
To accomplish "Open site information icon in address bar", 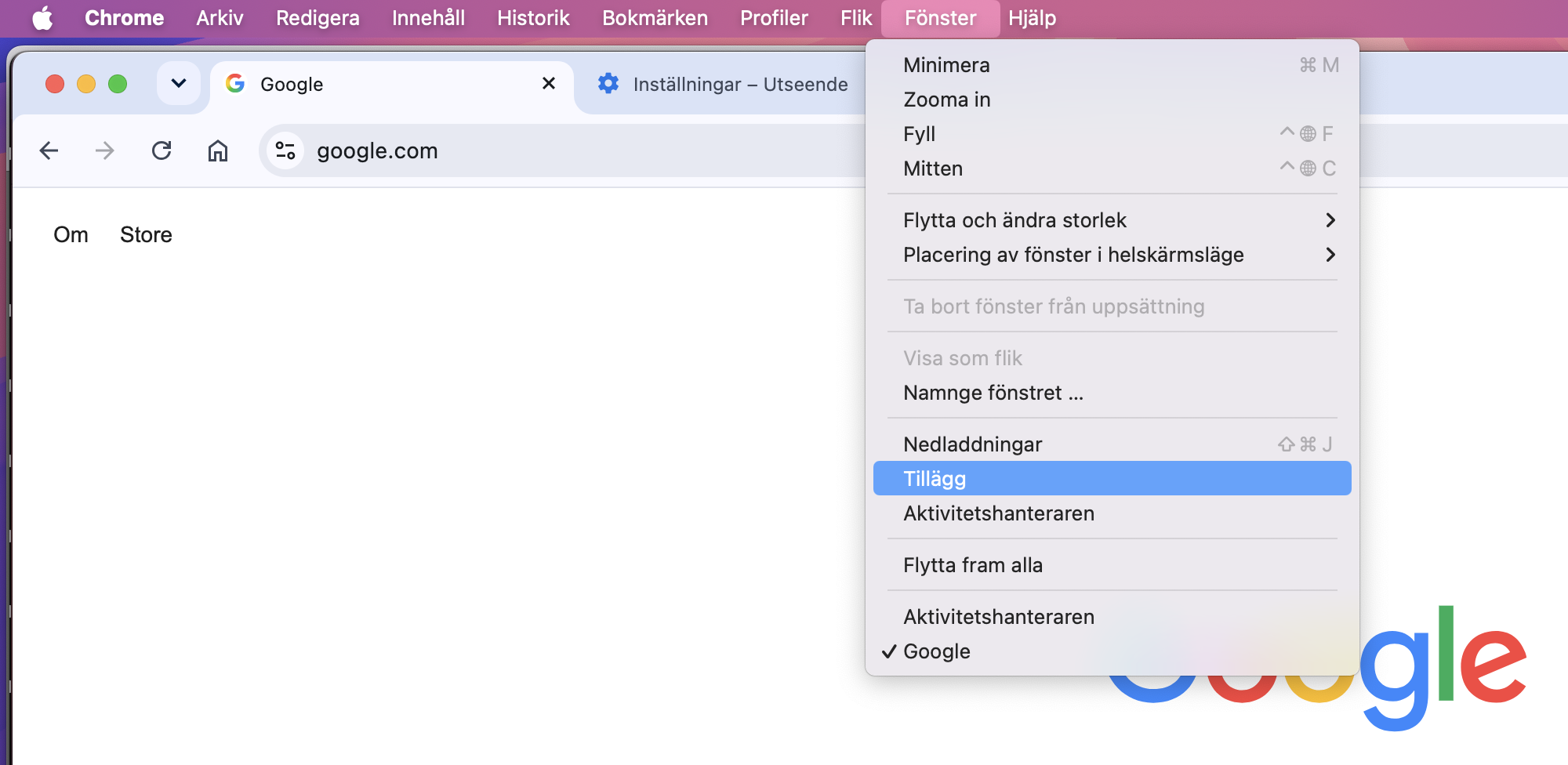I will coord(285,150).
